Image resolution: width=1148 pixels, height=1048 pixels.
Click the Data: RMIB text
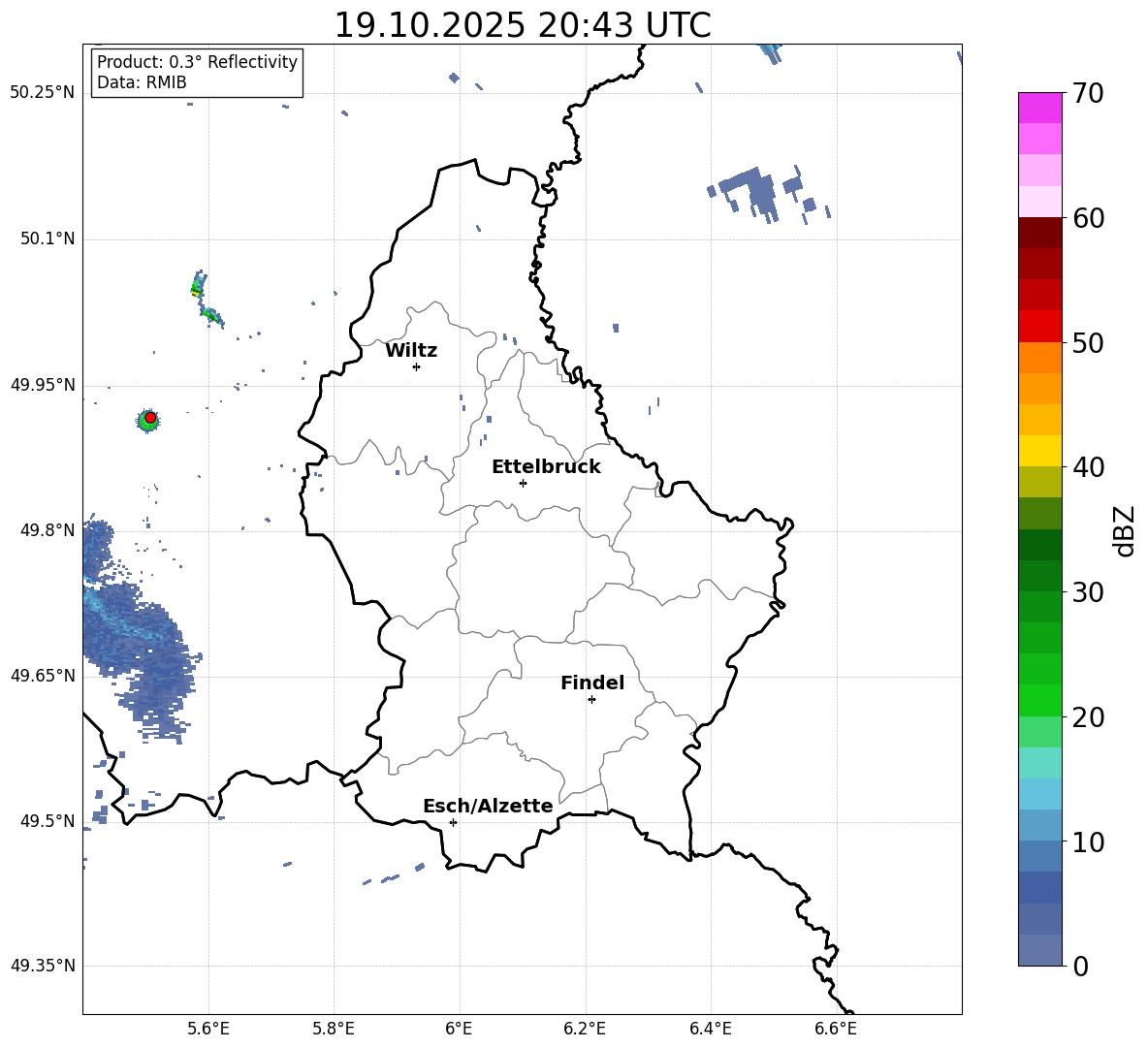pyautogui.click(x=142, y=82)
